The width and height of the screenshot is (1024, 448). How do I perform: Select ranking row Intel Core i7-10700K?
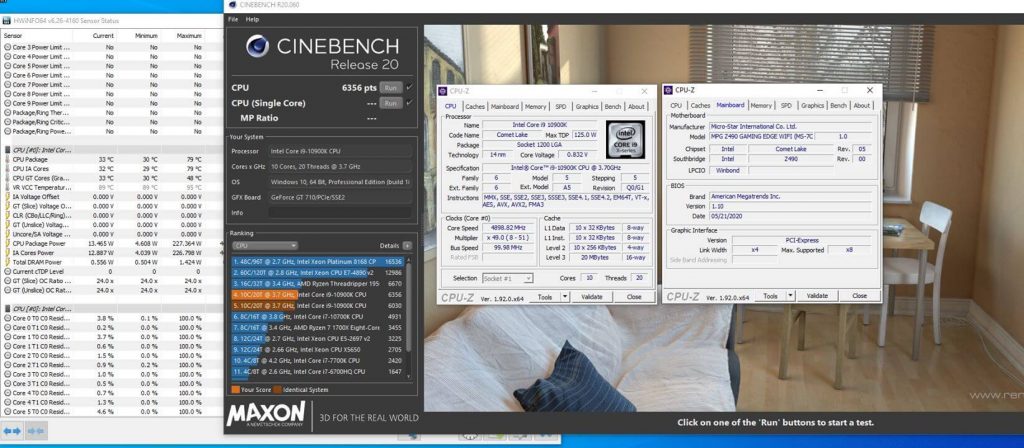318,316
